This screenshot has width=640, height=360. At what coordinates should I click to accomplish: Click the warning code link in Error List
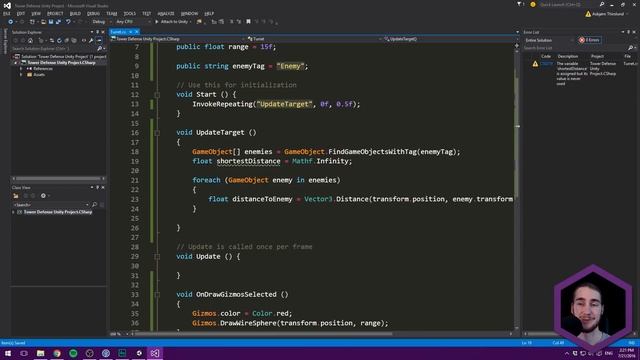pos(547,64)
